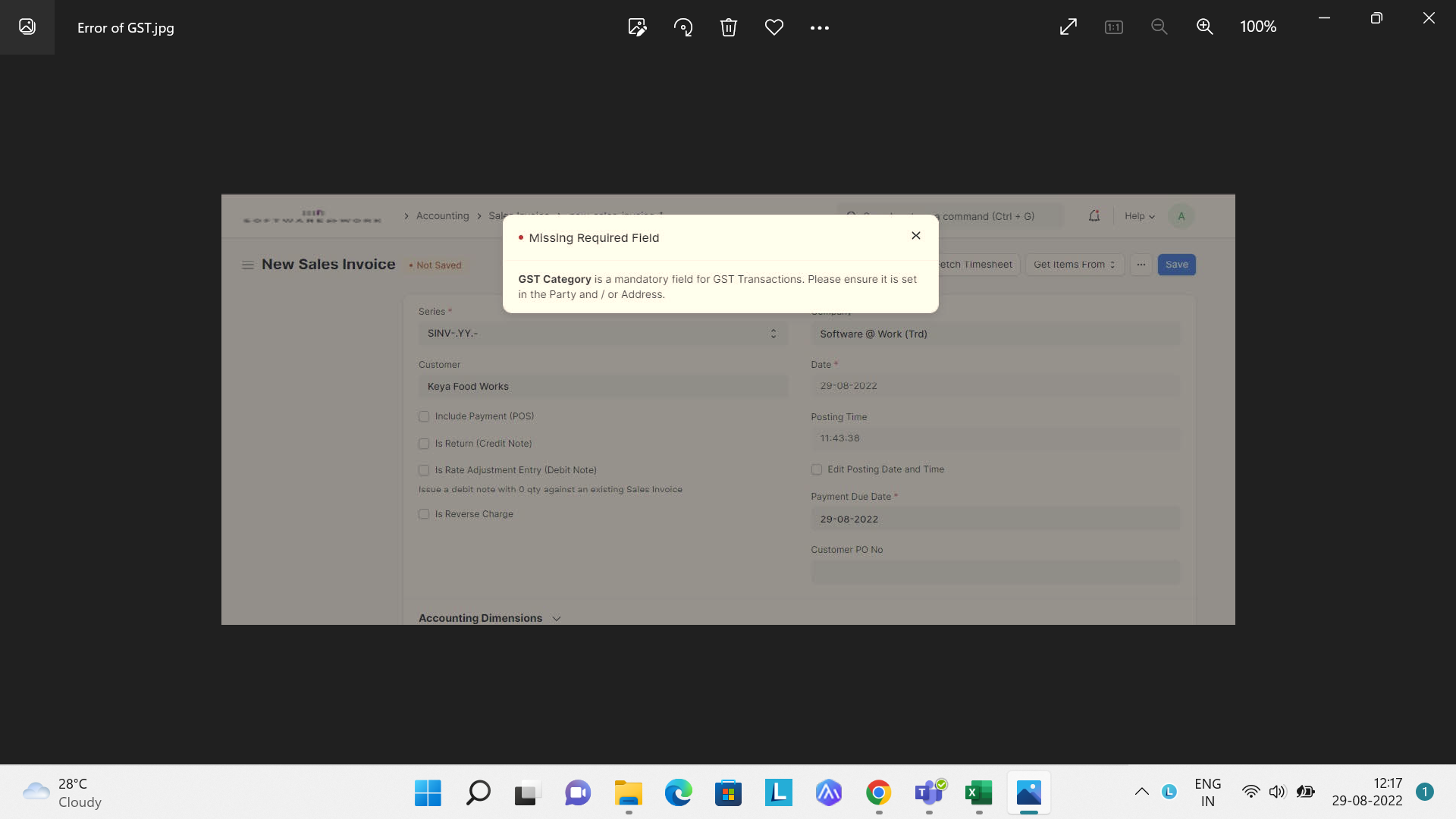Zoom in on the image
Viewport: 1456px width, 819px height.
tap(1204, 27)
